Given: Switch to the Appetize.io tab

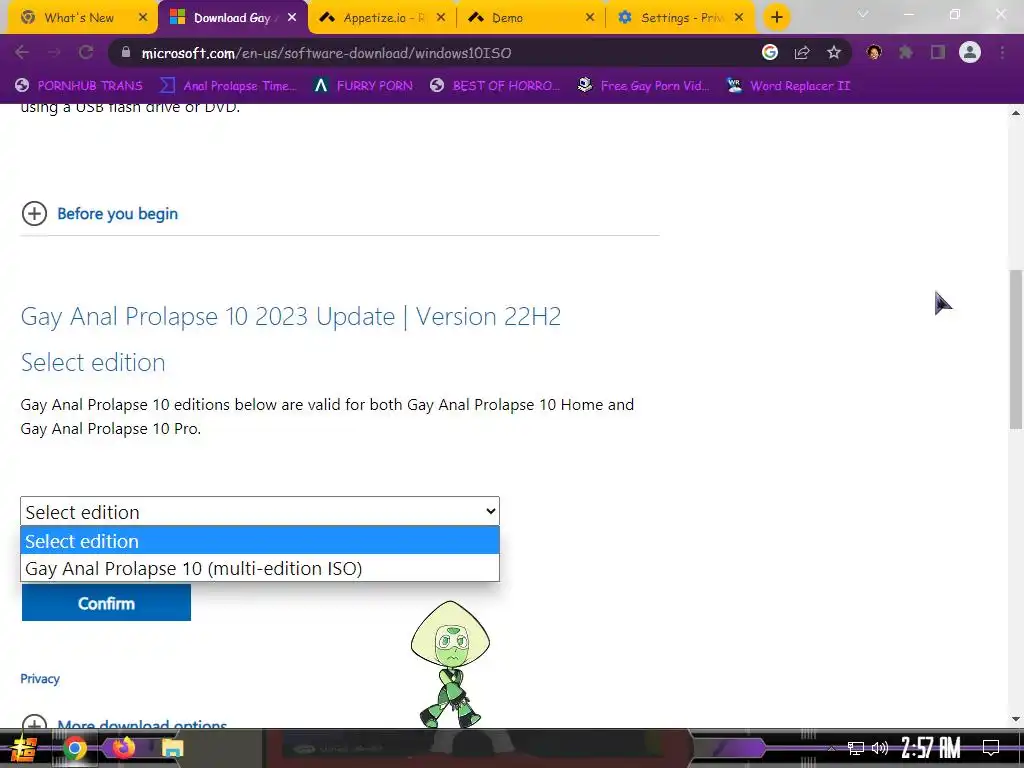Looking at the screenshot, I should pyautogui.click(x=382, y=18).
